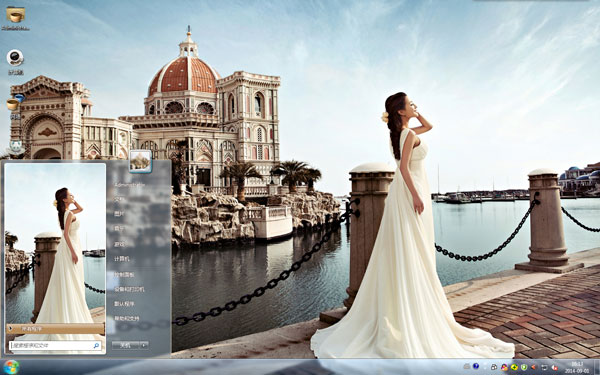Expand 所有程序 (All Programs) list
Viewport: 600px width, 375px height.
click(x=55, y=329)
